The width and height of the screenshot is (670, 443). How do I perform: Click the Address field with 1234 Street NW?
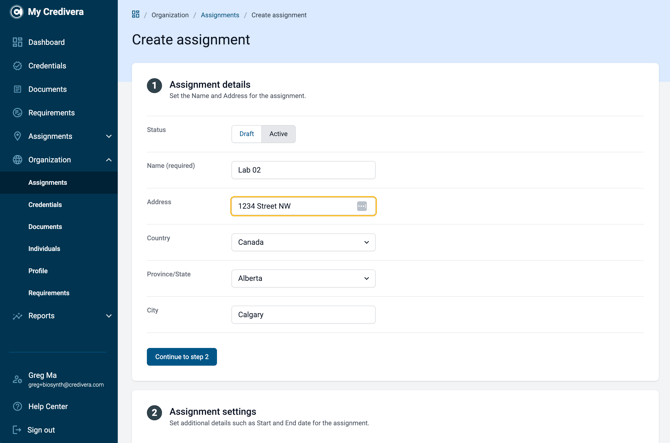pos(303,206)
